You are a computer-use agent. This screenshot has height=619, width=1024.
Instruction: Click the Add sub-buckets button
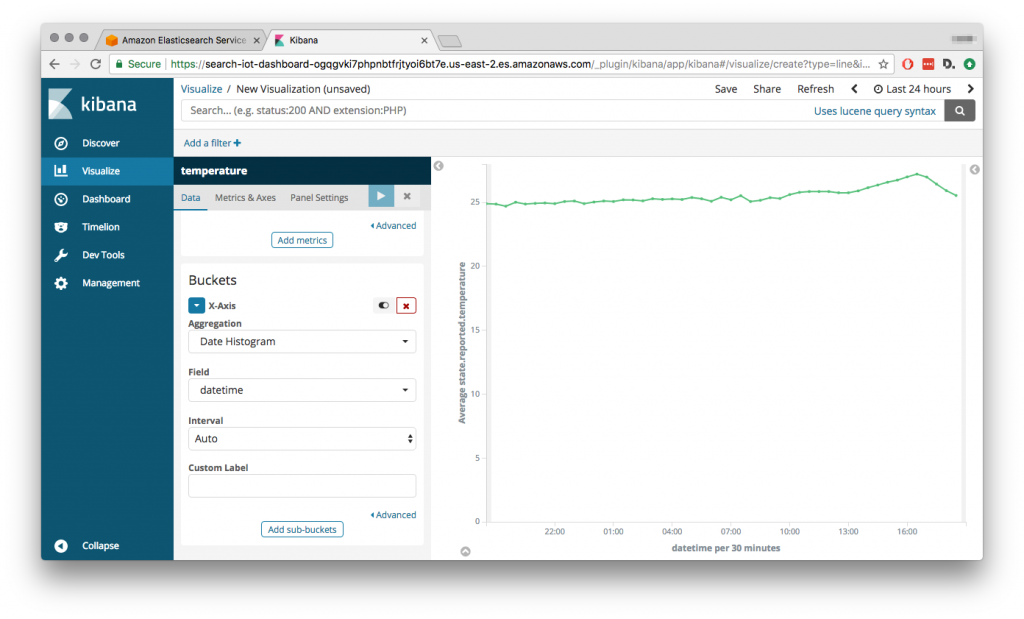(x=302, y=529)
